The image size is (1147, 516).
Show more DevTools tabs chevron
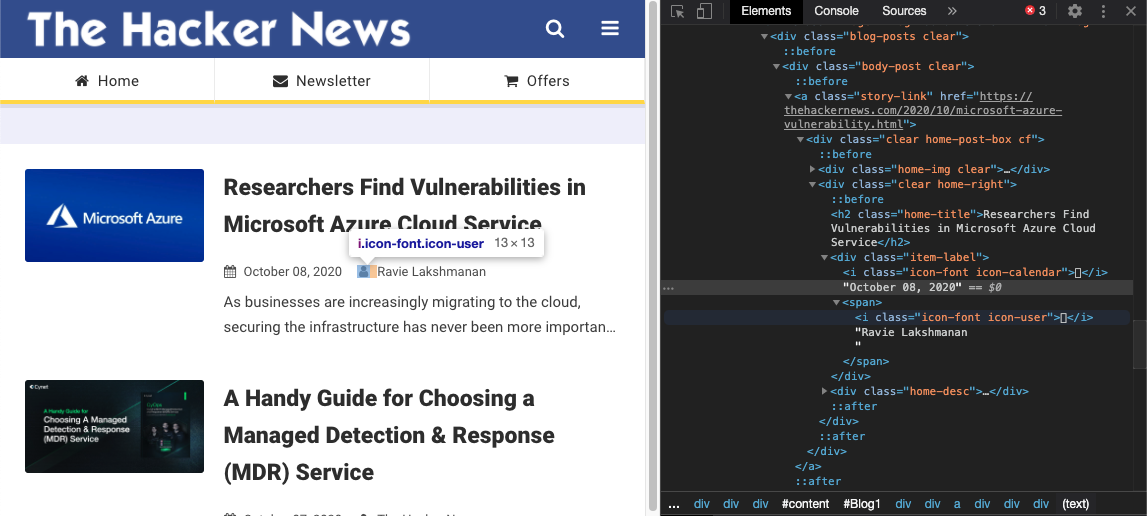coord(952,11)
